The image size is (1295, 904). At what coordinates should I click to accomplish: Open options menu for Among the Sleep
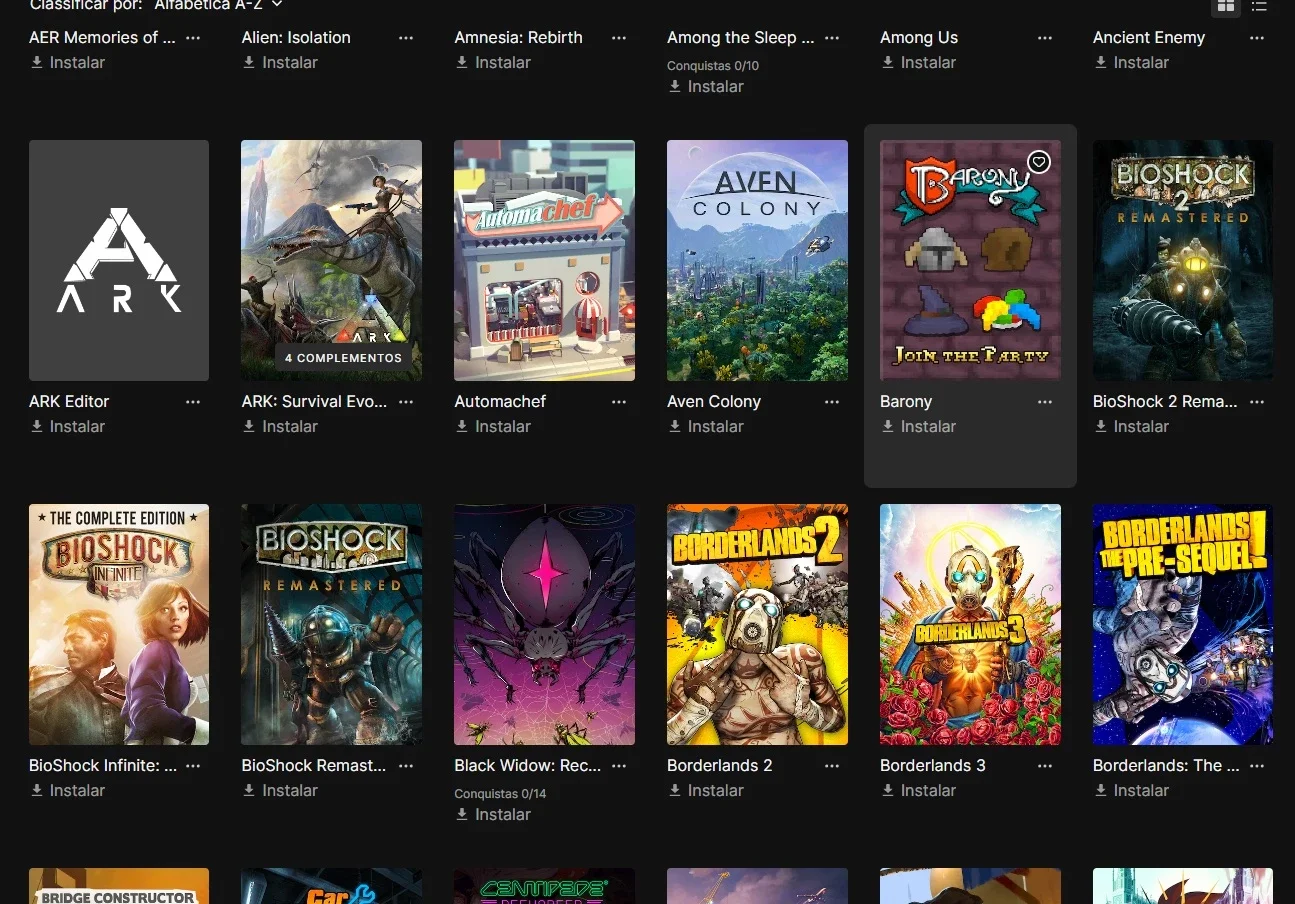tap(832, 38)
